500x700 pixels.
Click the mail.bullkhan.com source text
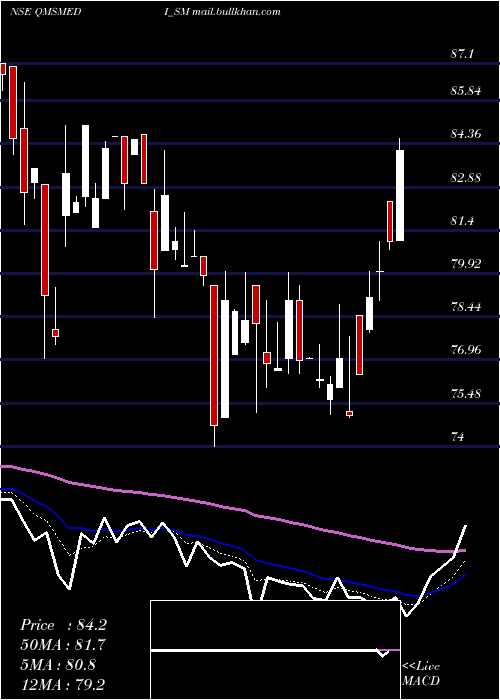coord(237,12)
